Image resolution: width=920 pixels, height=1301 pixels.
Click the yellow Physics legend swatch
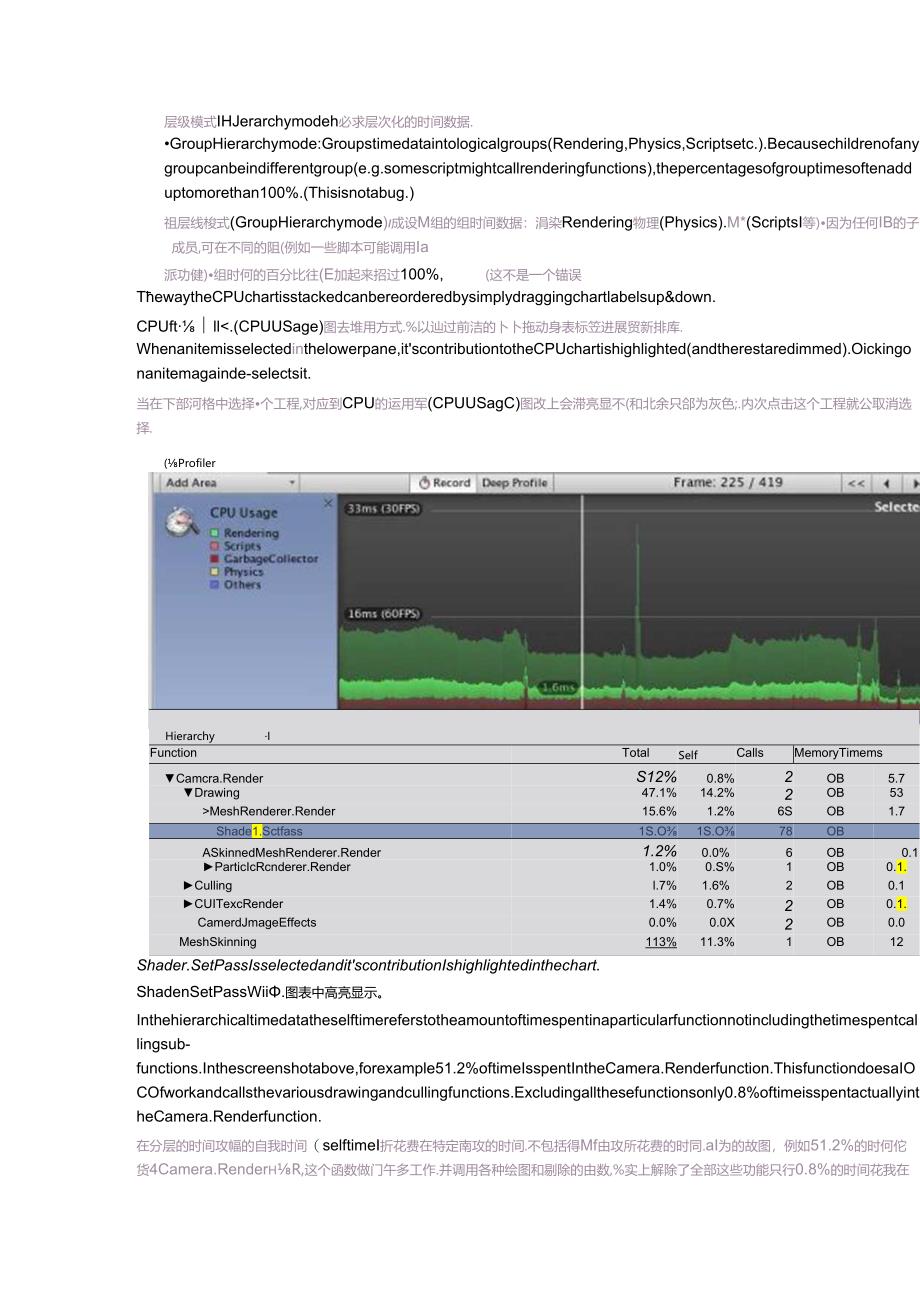point(214,572)
